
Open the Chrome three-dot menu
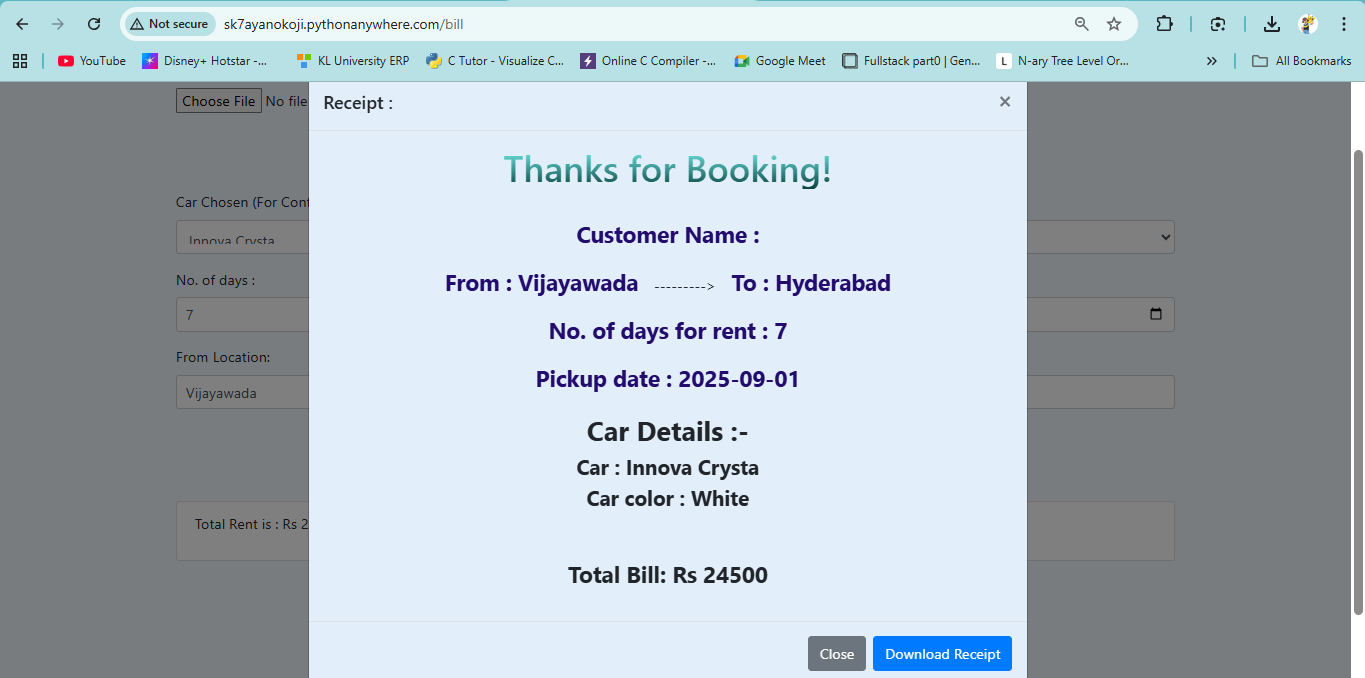point(1343,24)
